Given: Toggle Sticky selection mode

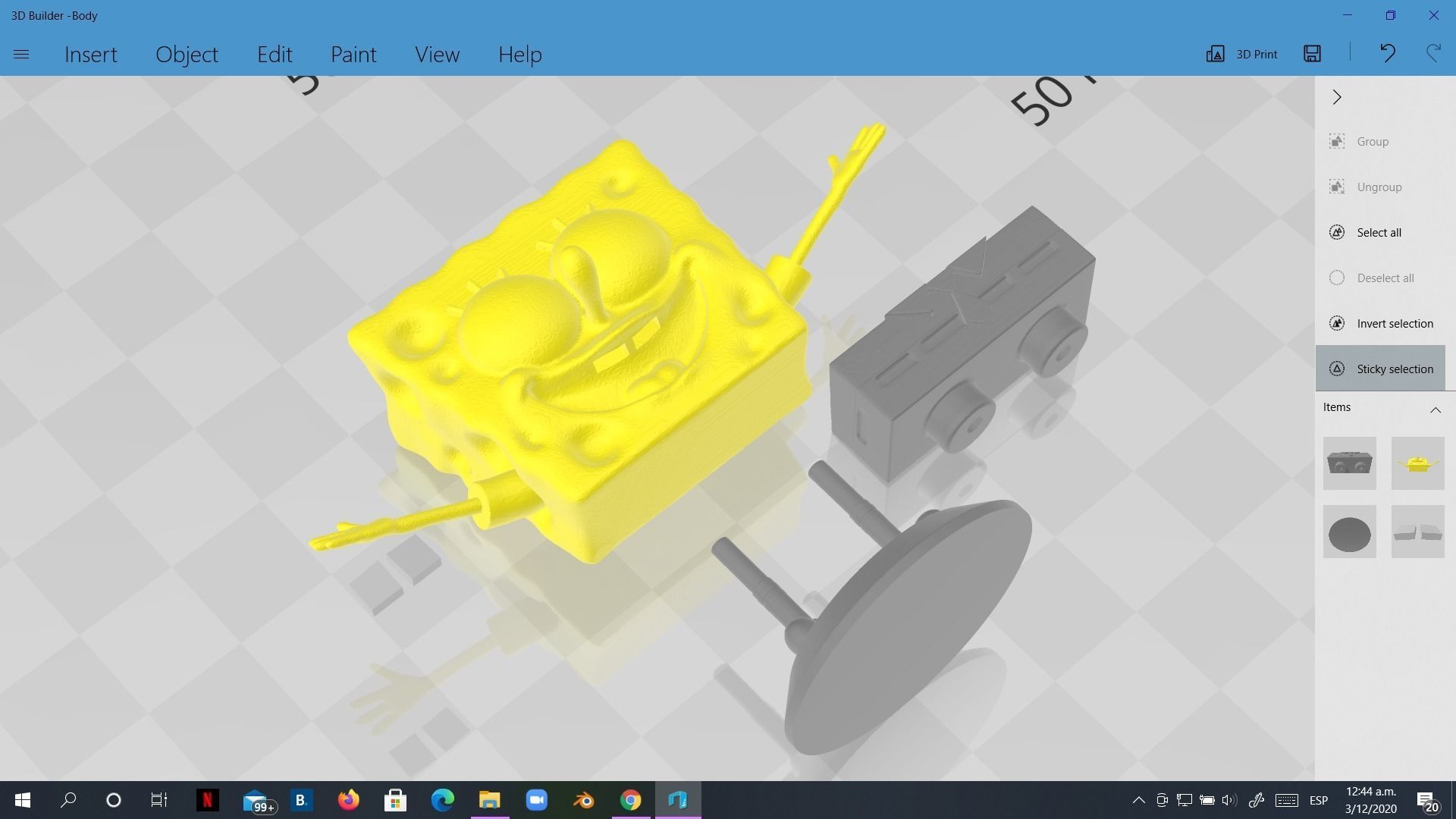Looking at the screenshot, I should pyautogui.click(x=1379, y=369).
